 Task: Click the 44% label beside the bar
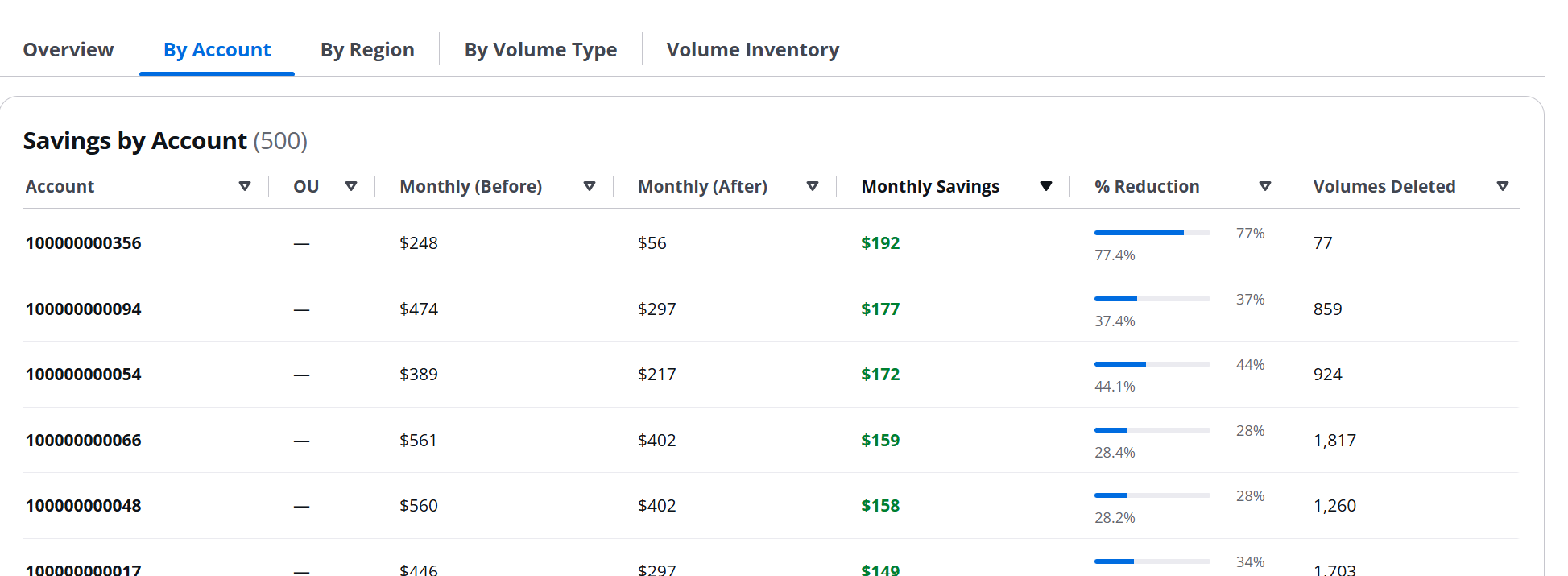pos(1251,364)
